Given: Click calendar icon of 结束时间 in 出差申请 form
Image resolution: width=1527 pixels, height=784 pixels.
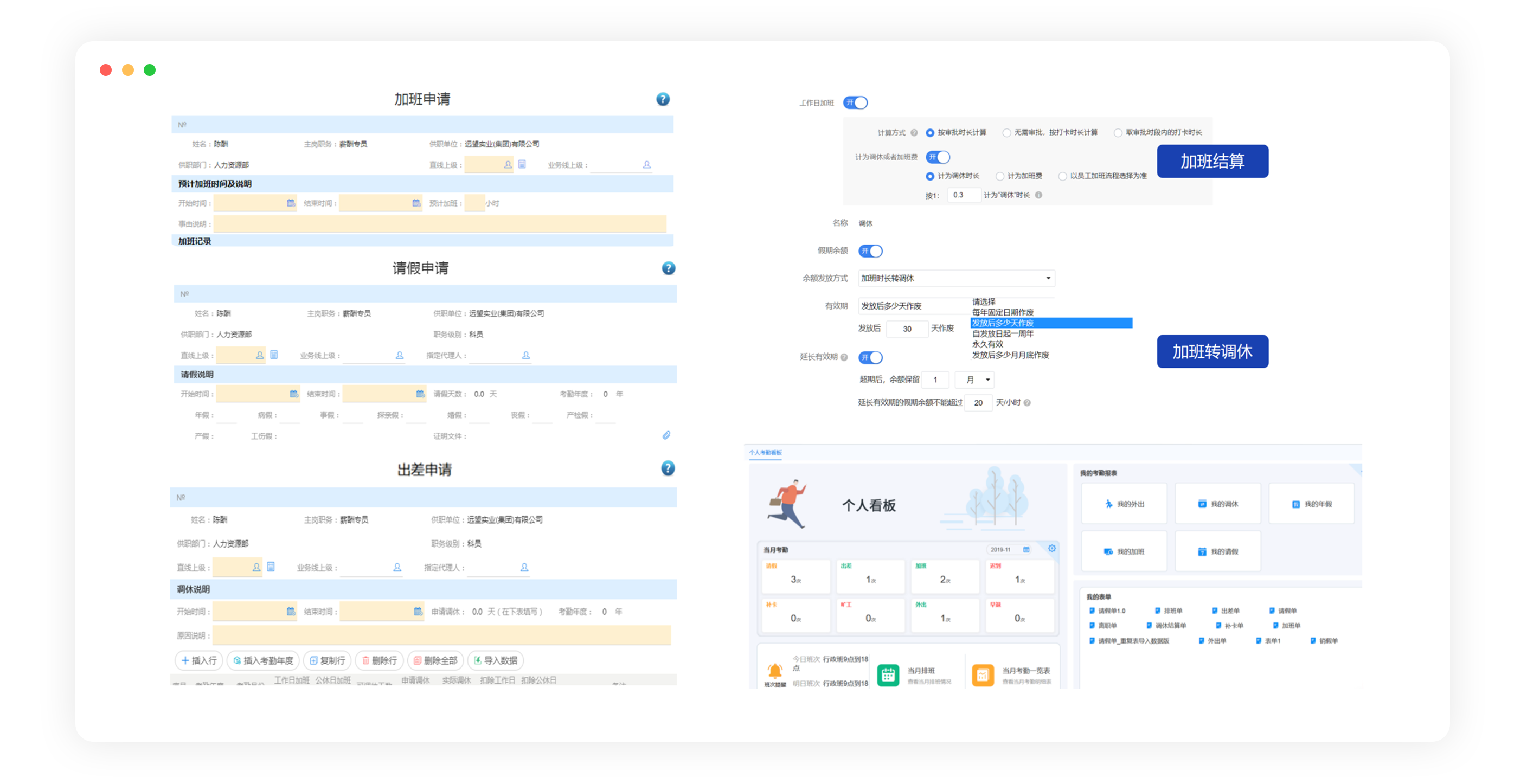Looking at the screenshot, I should pyautogui.click(x=418, y=611).
